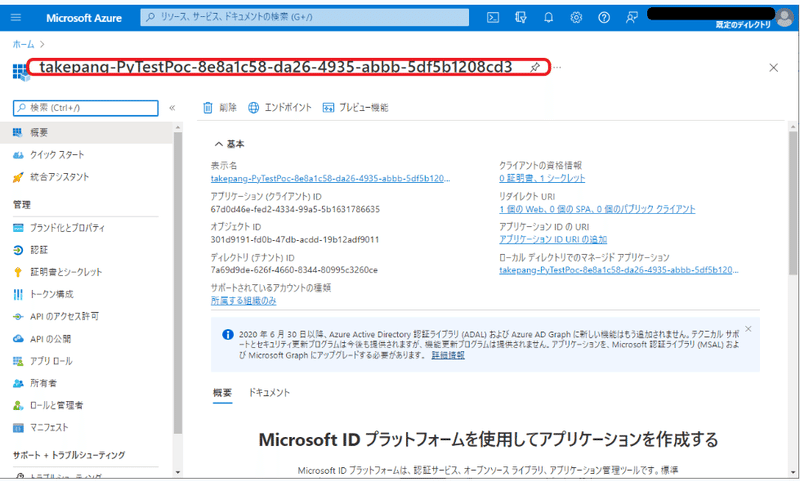Open the feedback icon in top bar
800x481 pixels.
click(x=632, y=17)
